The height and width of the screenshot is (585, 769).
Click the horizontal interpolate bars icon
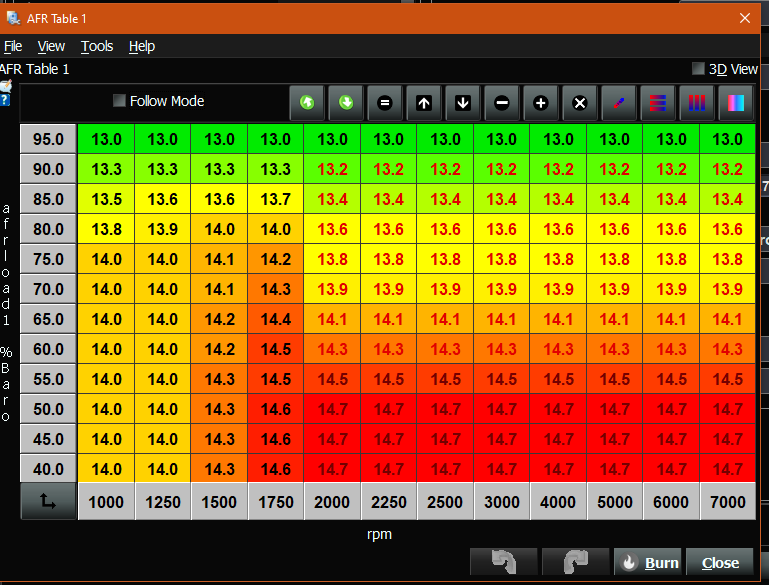657,103
